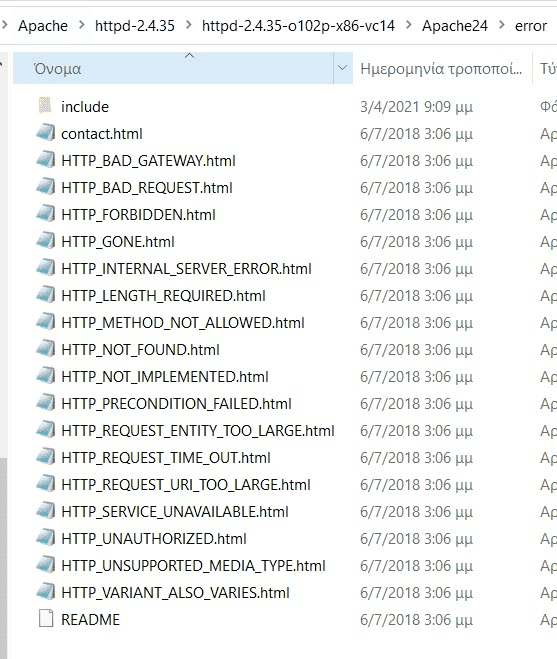Image resolution: width=557 pixels, height=659 pixels.
Task: Click the HTTP_LENGTH_REQUIRED.html file icon
Action: pos(45,295)
